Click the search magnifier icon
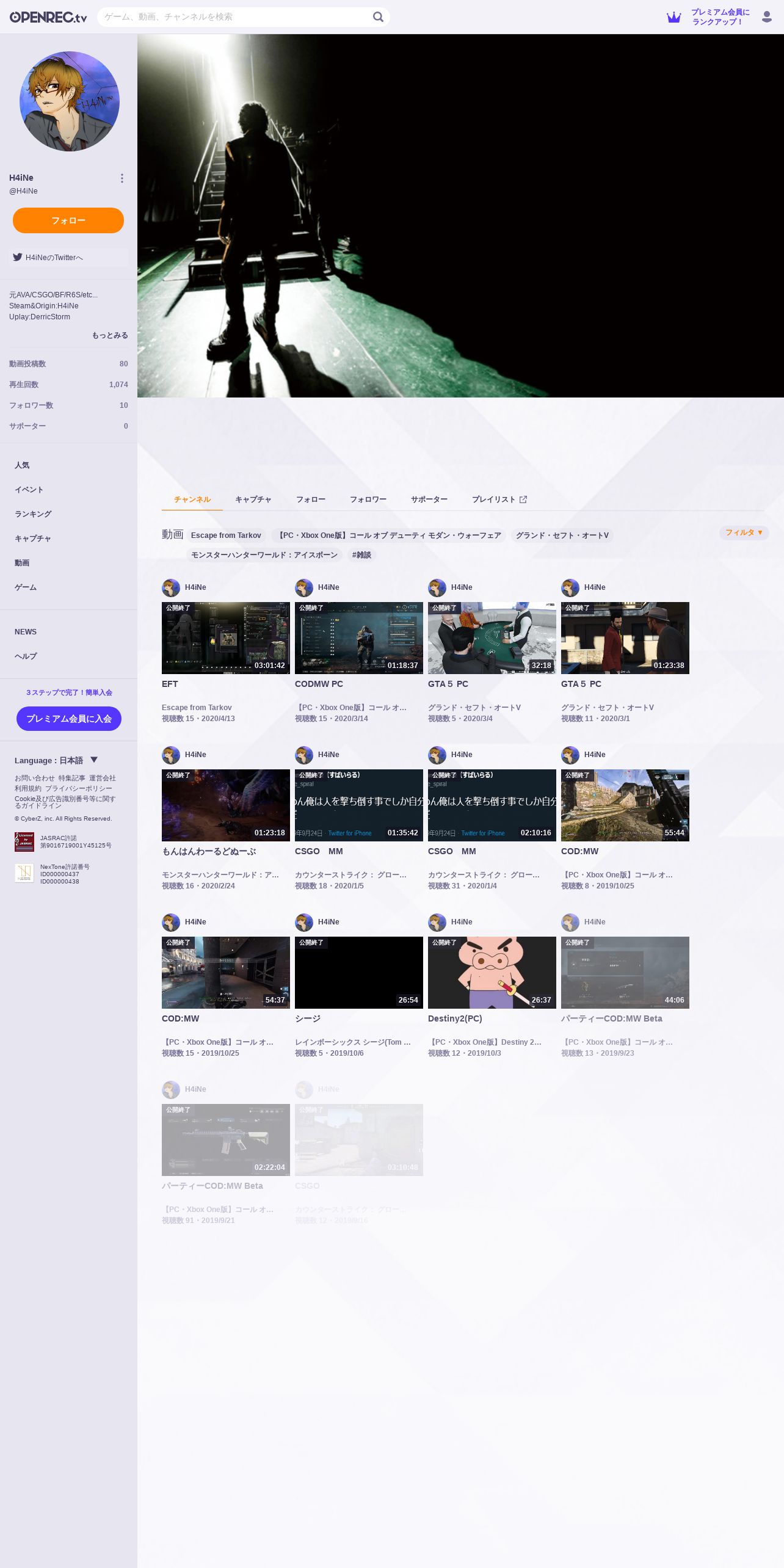 378,17
